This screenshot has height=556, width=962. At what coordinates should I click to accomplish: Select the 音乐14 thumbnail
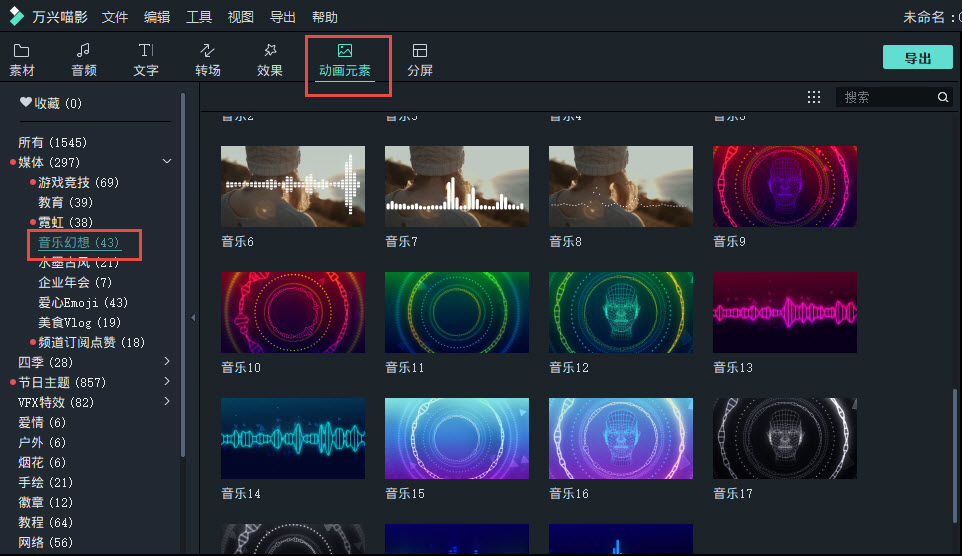(293, 438)
